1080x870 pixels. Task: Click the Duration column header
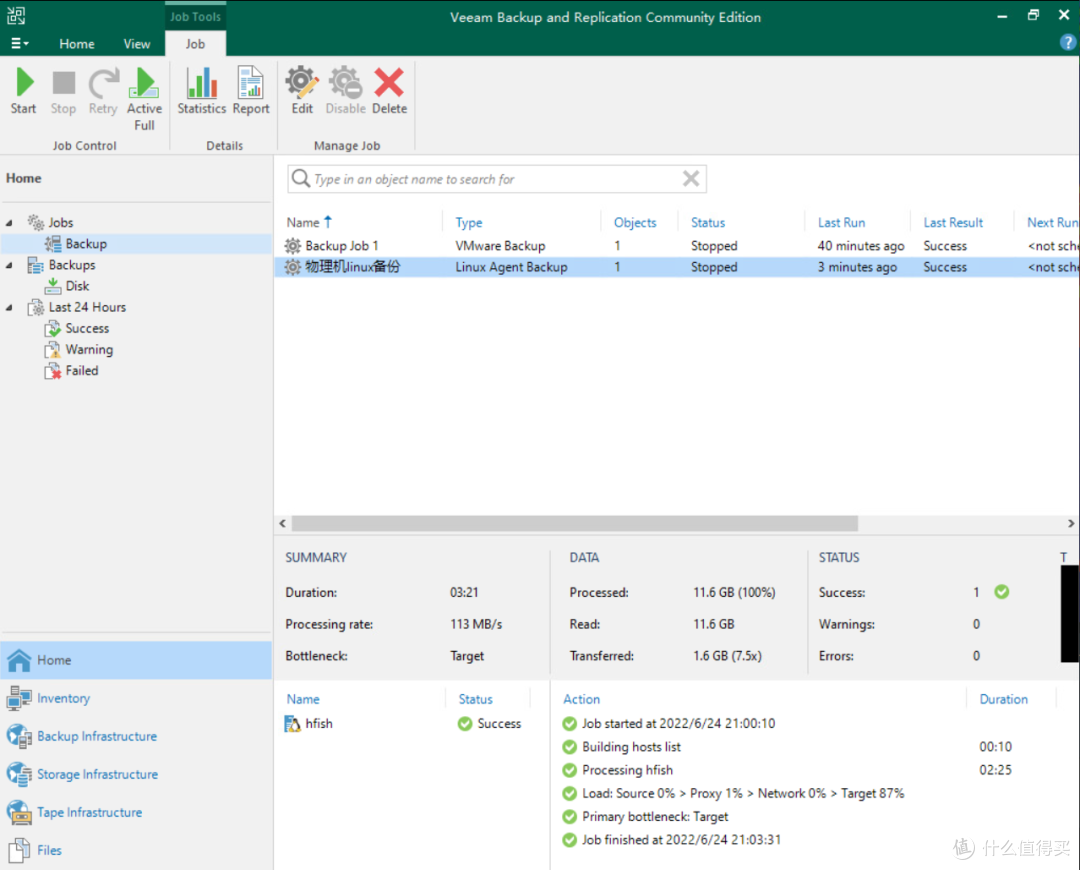(1004, 699)
